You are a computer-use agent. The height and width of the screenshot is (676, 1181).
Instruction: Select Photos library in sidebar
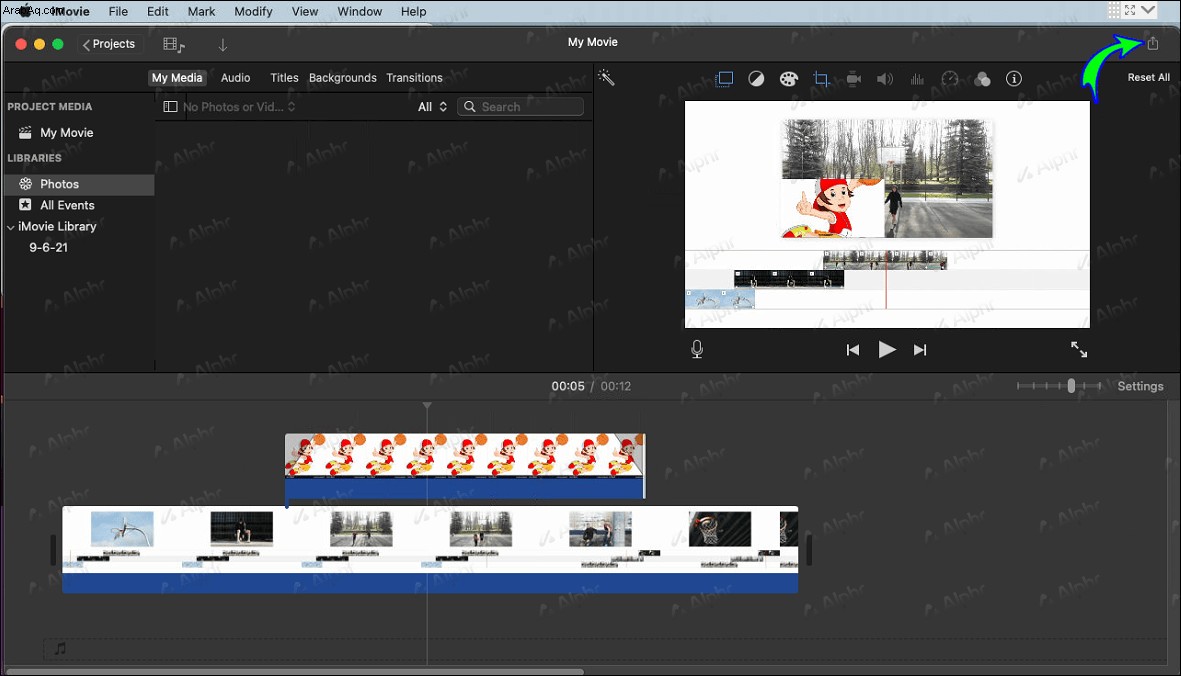pyautogui.click(x=79, y=184)
